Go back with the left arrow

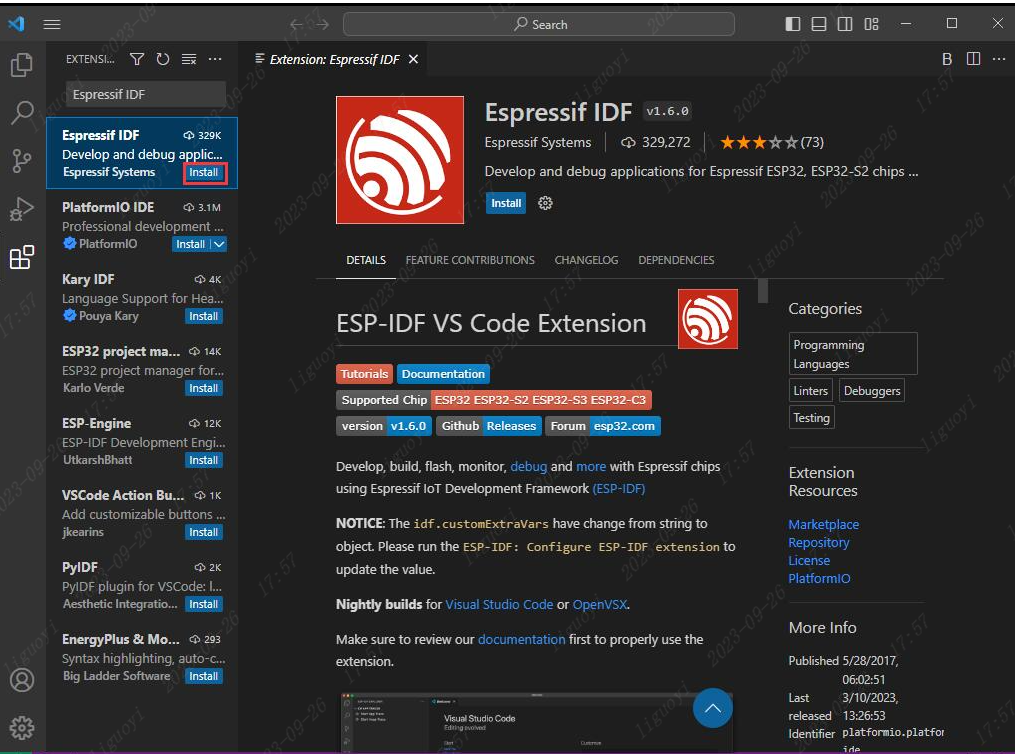point(296,25)
